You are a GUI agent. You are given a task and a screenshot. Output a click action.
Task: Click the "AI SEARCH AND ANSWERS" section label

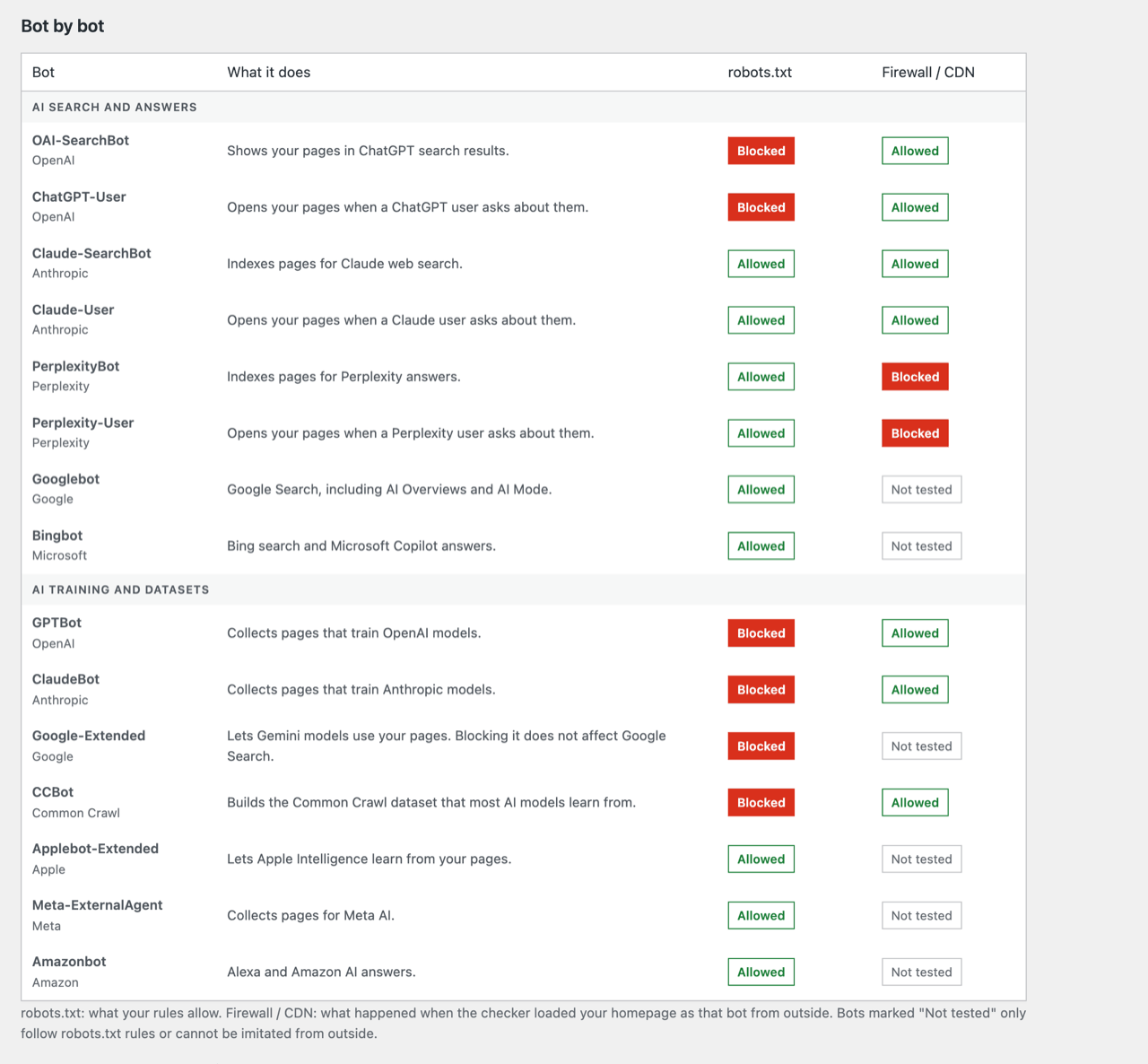[115, 107]
